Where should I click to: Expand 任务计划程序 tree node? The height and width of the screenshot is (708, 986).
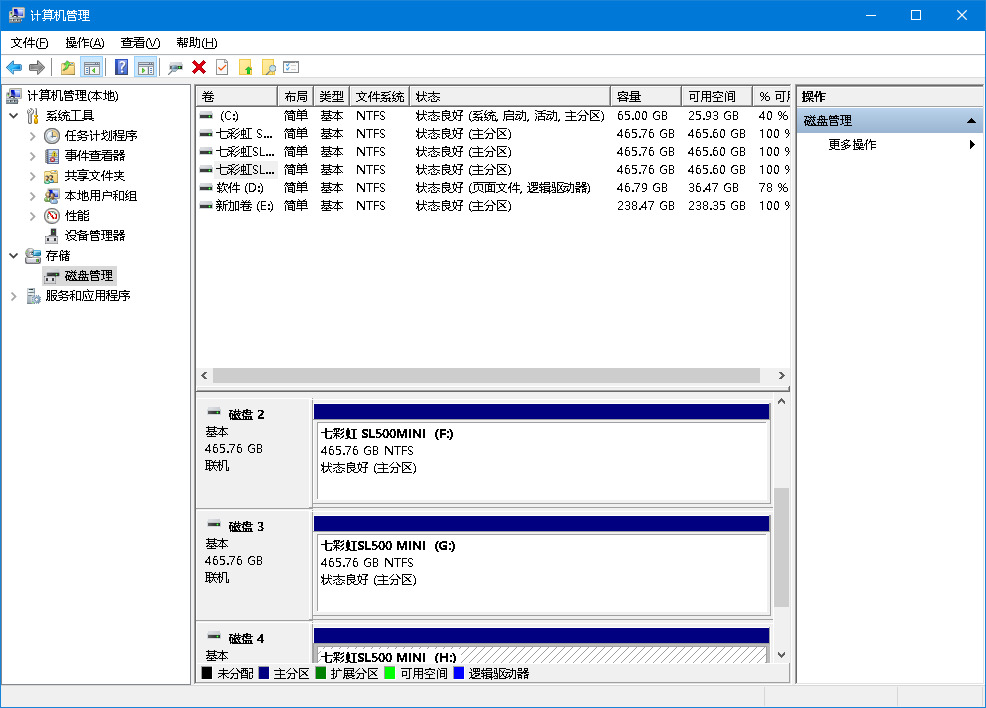[33, 135]
